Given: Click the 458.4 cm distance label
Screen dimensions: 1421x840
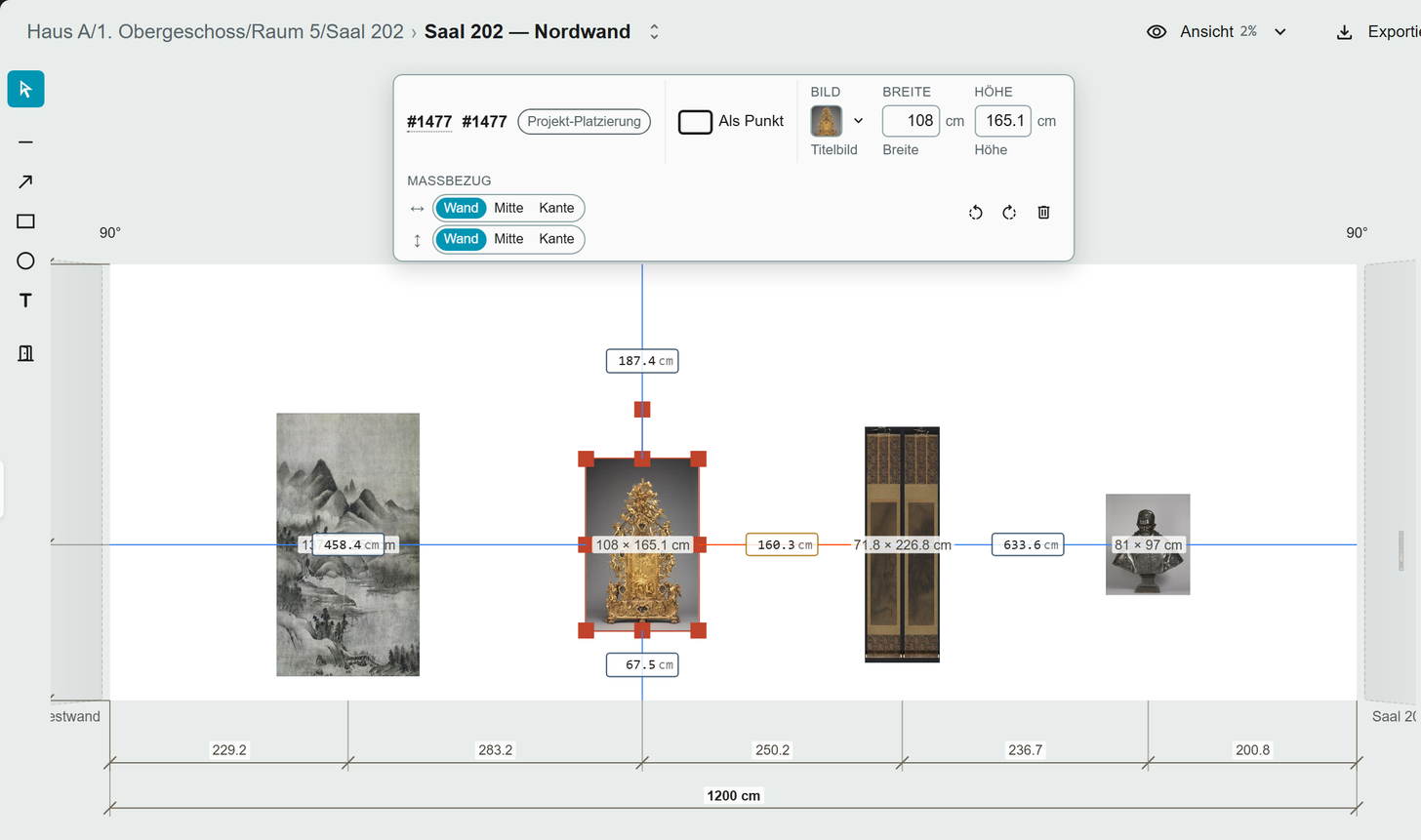Looking at the screenshot, I should tap(348, 544).
